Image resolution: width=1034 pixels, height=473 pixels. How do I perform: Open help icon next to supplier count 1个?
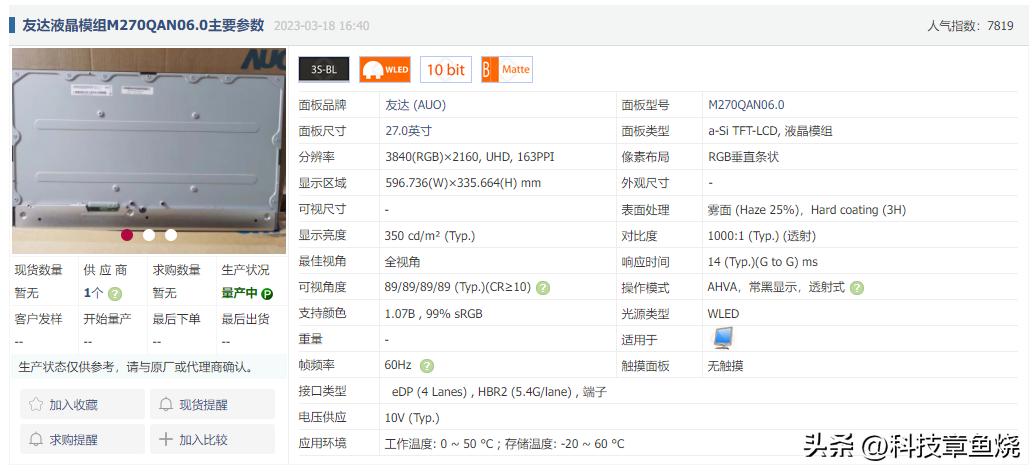click(115, 294)
